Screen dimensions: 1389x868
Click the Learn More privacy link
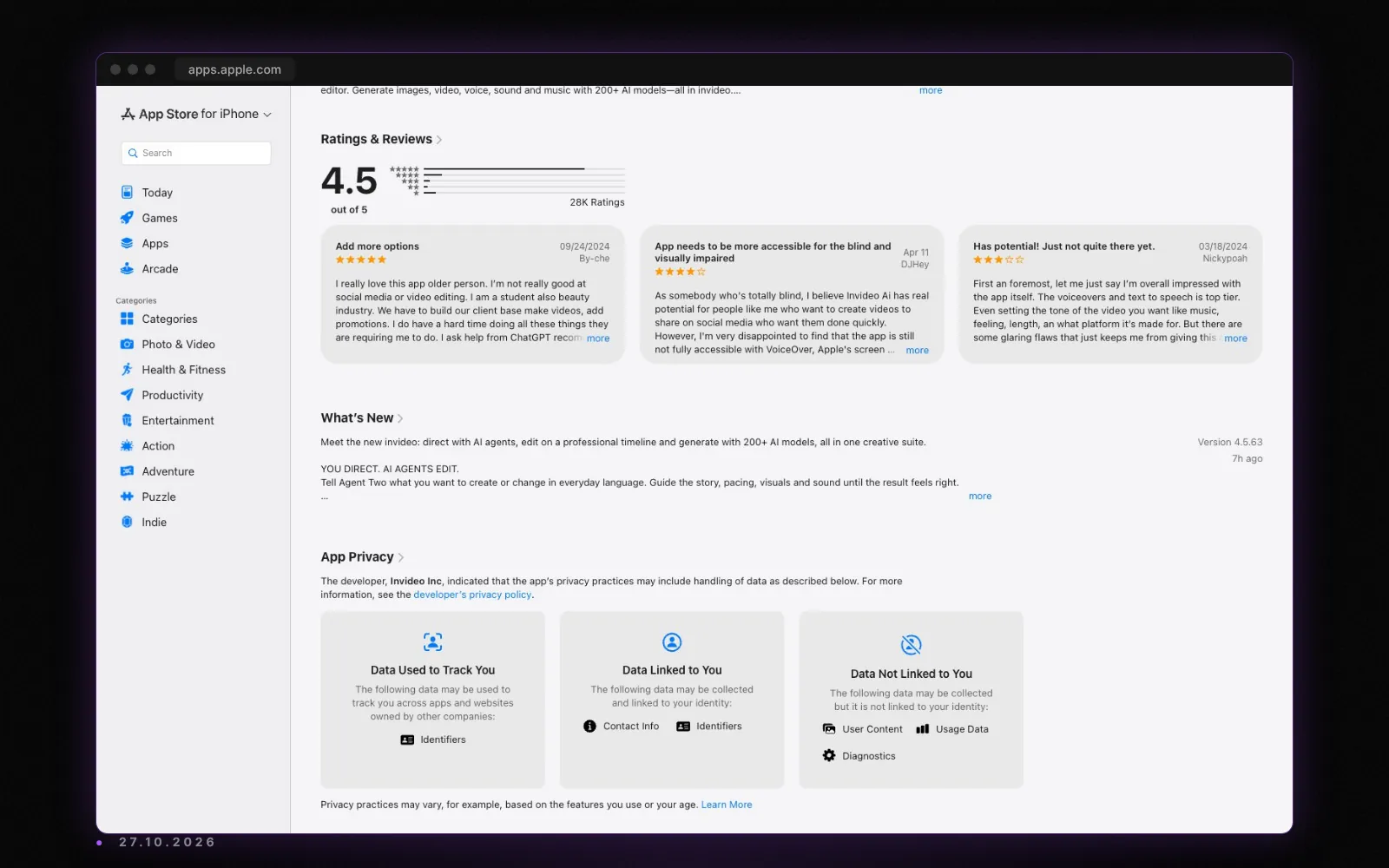click(727, 805)
